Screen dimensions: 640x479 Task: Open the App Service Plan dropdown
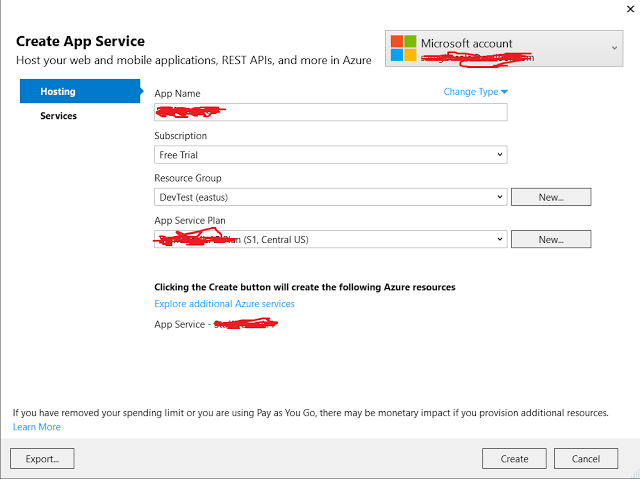point(331,240)
